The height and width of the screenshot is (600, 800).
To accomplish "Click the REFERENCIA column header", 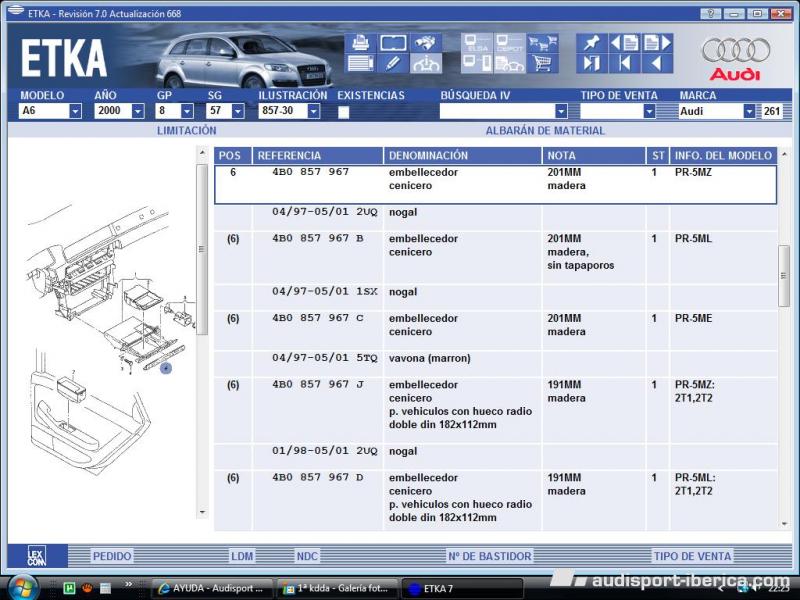I will [317, 156].
